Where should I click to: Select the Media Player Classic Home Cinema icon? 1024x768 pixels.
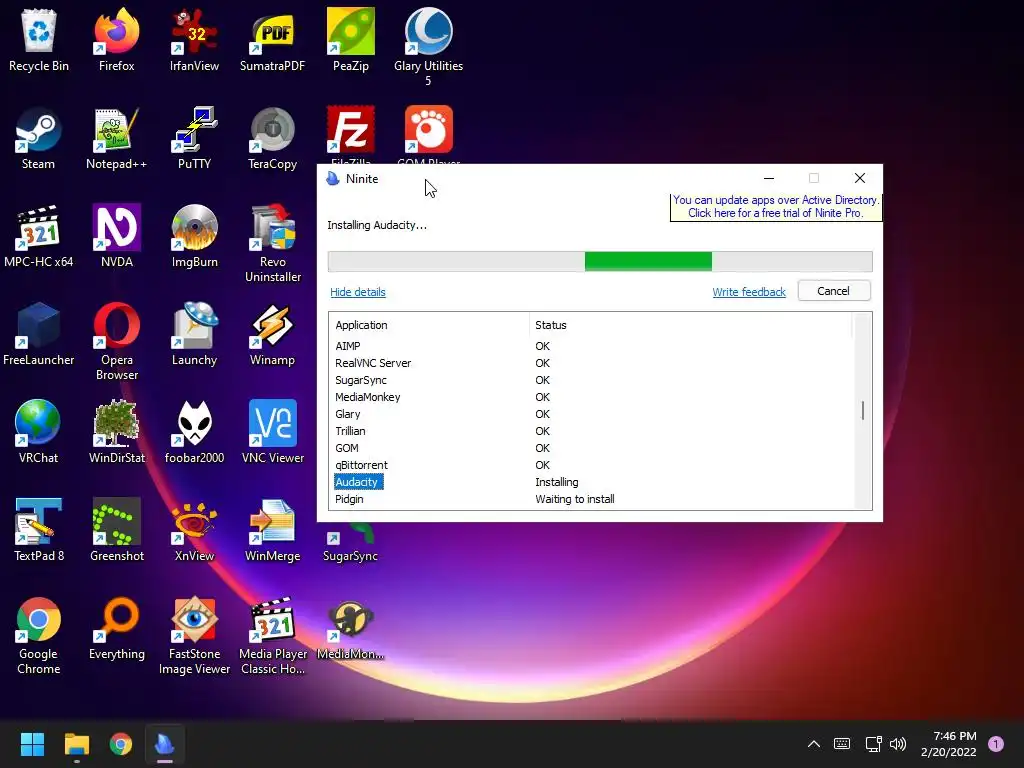[272, 635]
